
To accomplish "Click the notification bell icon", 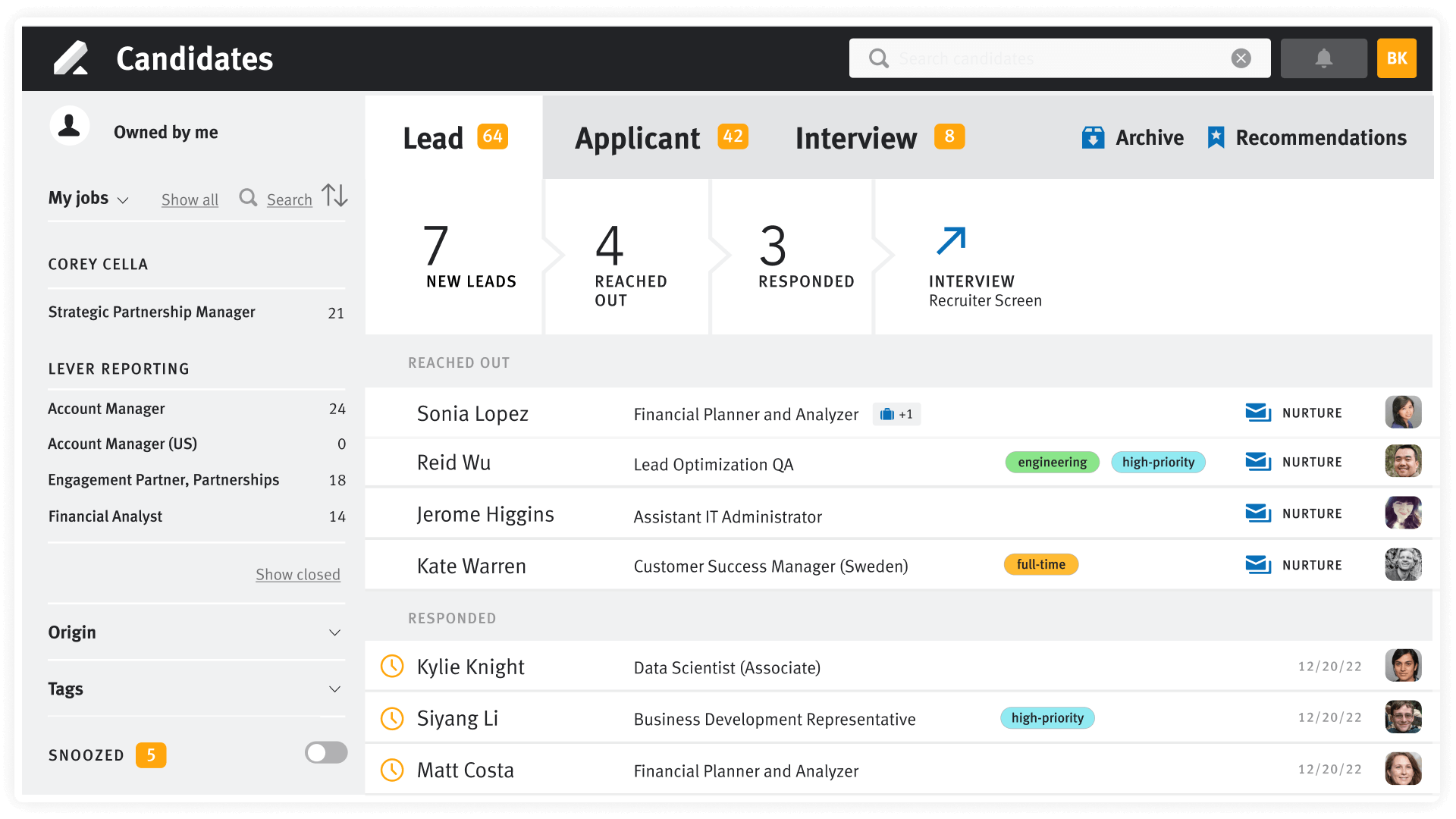I will click(x=1323, y=58).
